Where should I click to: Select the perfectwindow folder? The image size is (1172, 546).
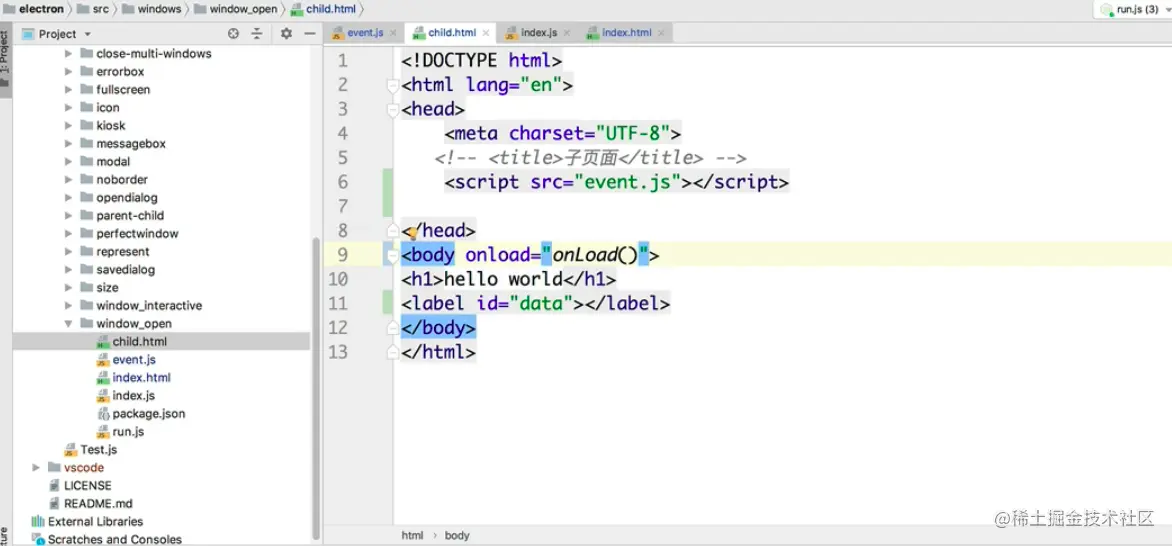(x=137, y=233)
